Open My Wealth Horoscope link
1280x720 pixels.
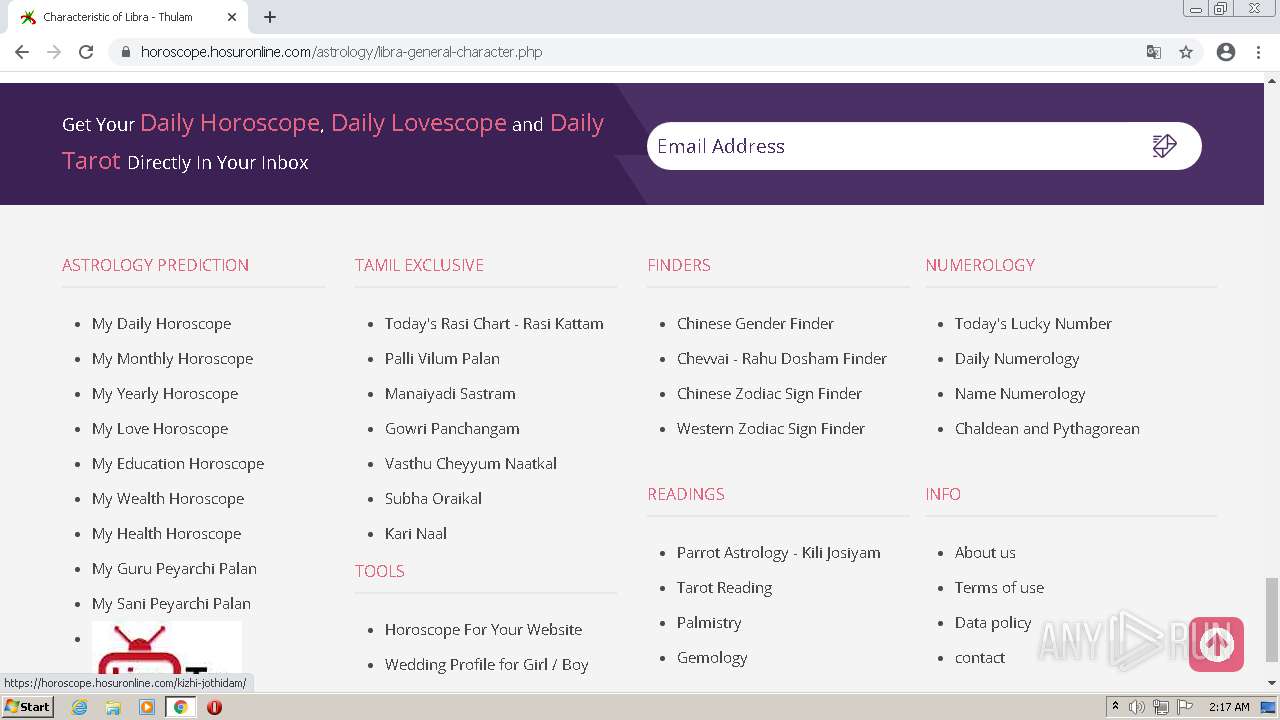[168, 498]
